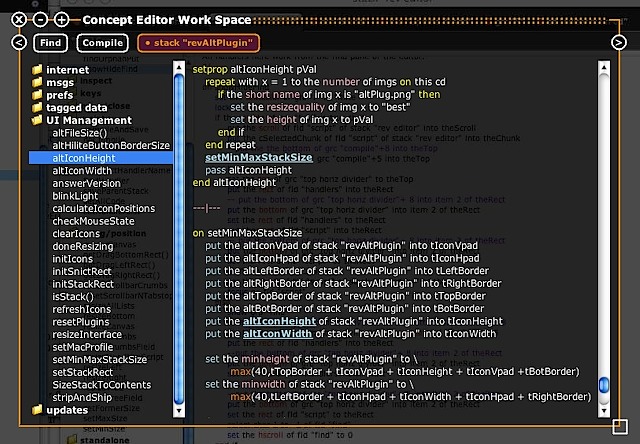Screen dimensions: 640x444
Task: Select calculateIconPositions handler
Action: click(x=104, y=209)
